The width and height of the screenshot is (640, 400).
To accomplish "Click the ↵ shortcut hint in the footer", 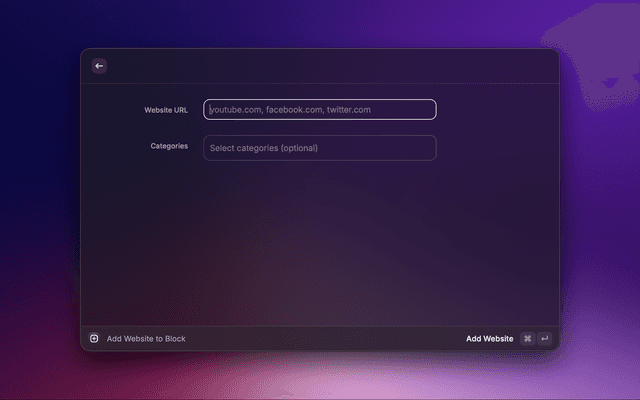I will coord(544,339).
